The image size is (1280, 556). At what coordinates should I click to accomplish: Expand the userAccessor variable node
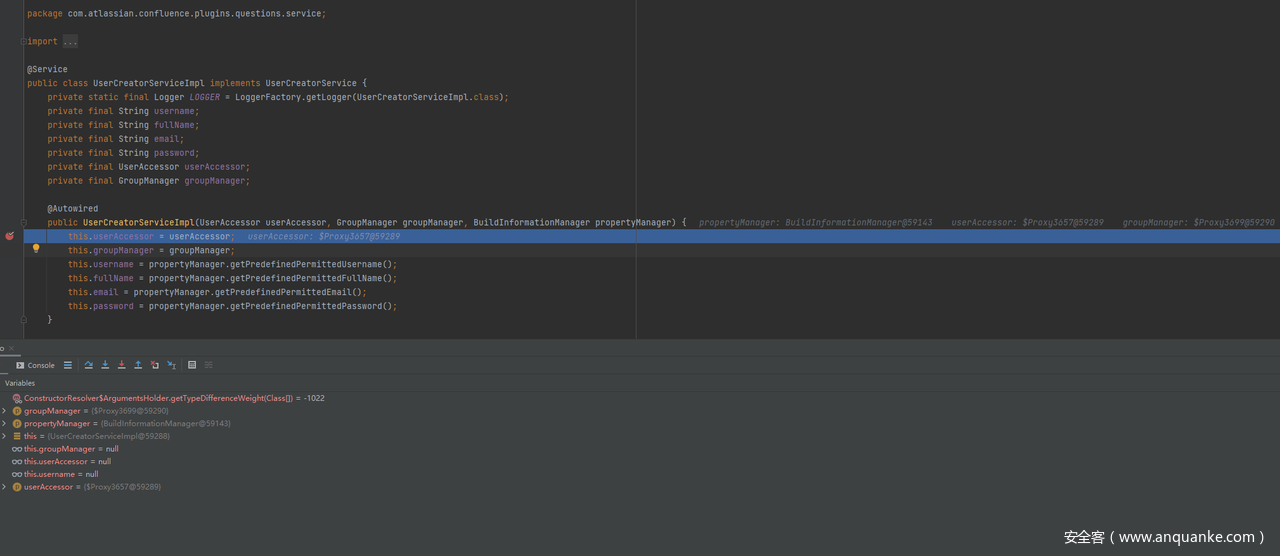(4, 487)
